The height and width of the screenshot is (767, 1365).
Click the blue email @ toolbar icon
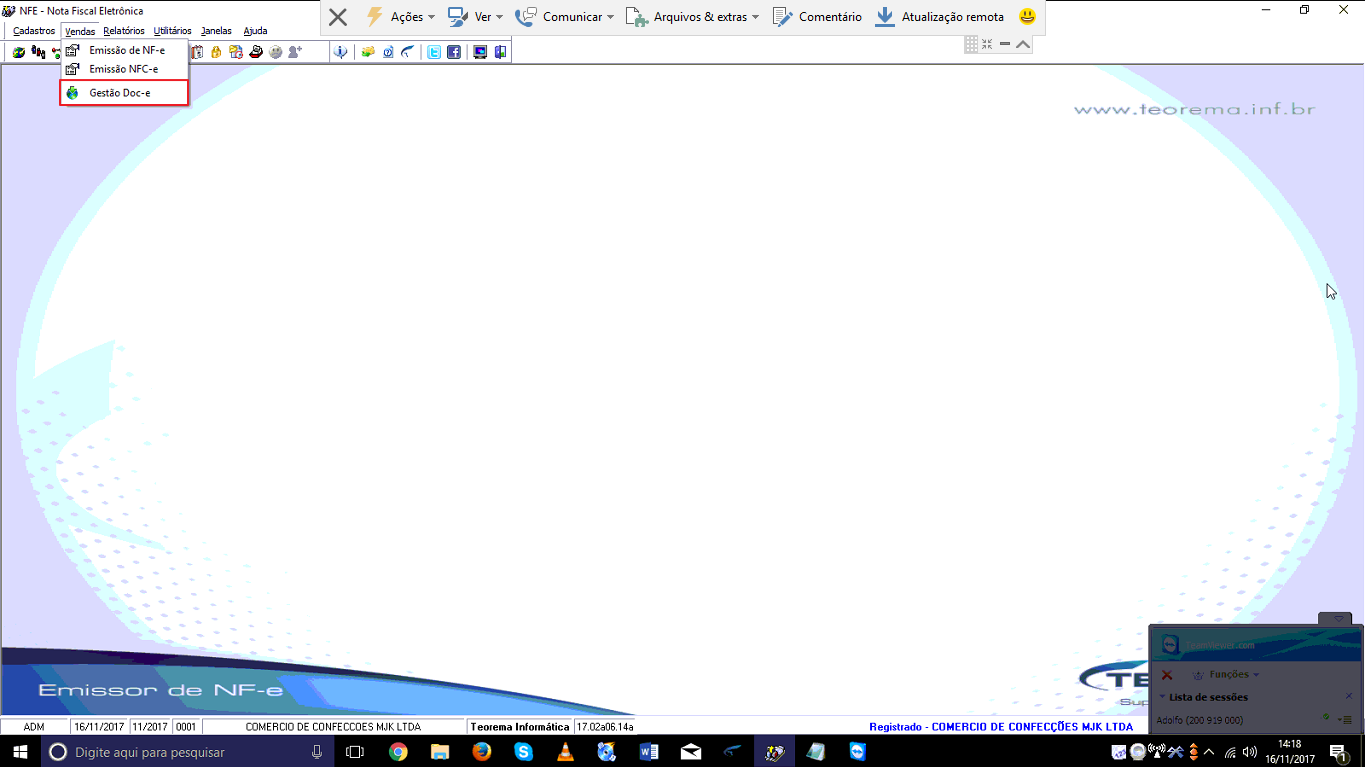(x=388, y=52)
